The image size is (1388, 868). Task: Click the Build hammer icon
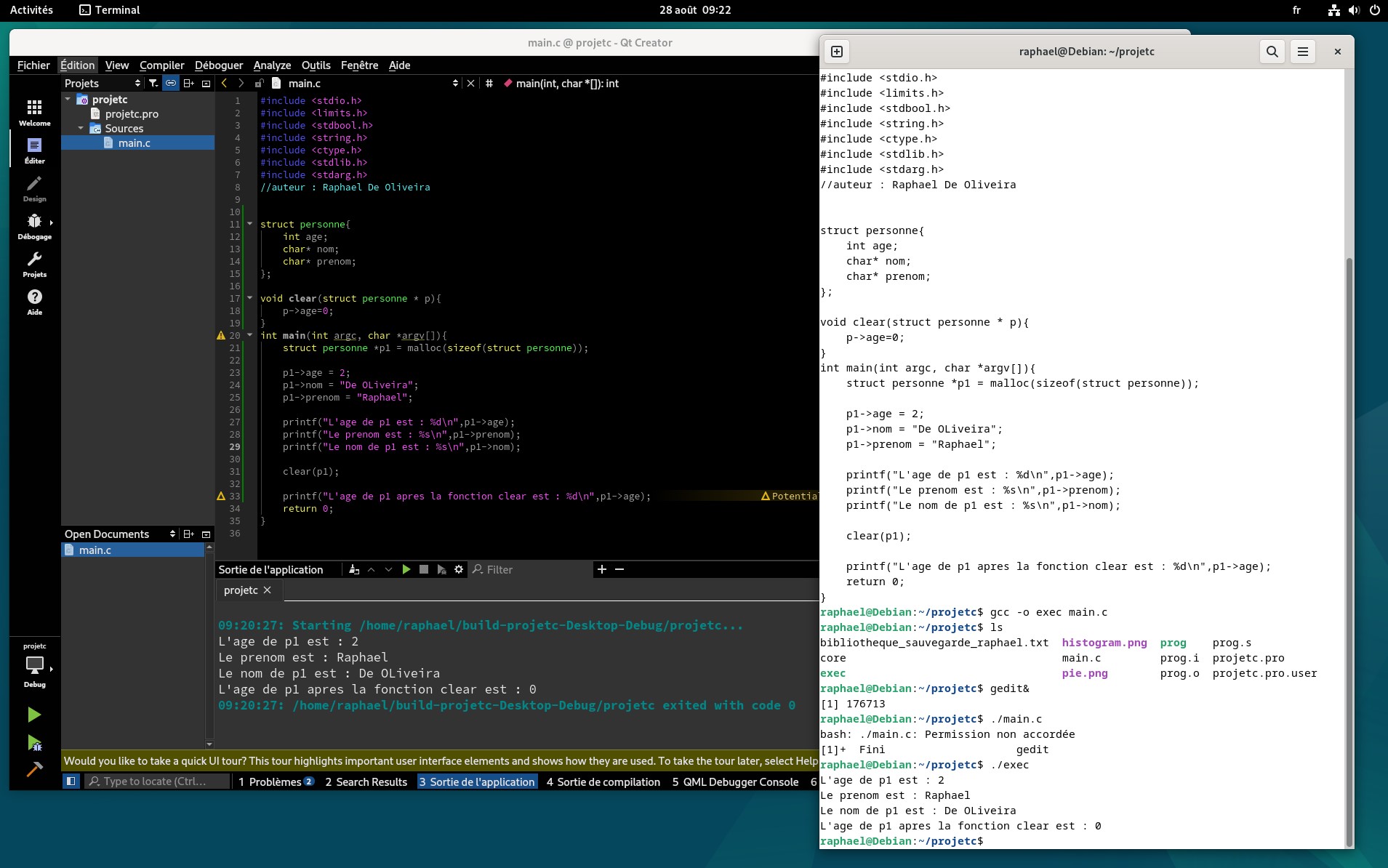coord(34,769)
